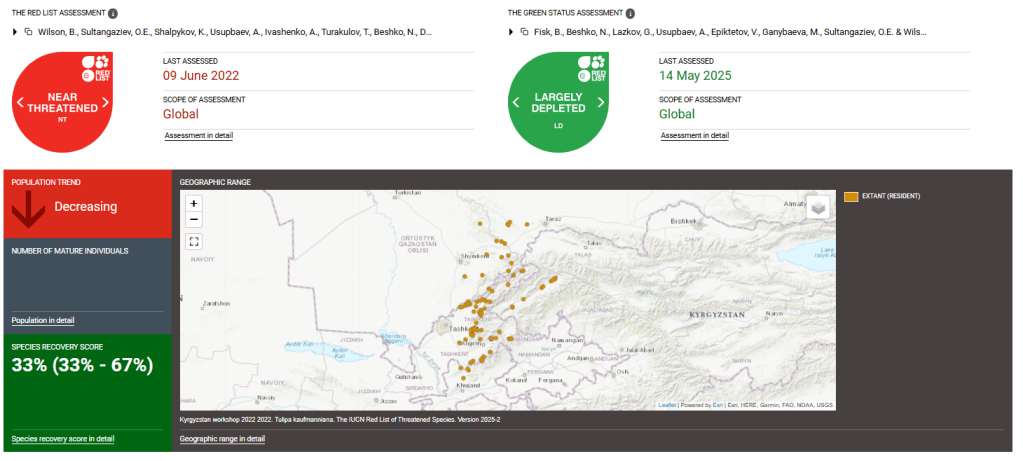Image resolution: width=1023 pixels, height=461 pixels.
Task: Go to next category after Near Threatened
Action: coord(105,102)
